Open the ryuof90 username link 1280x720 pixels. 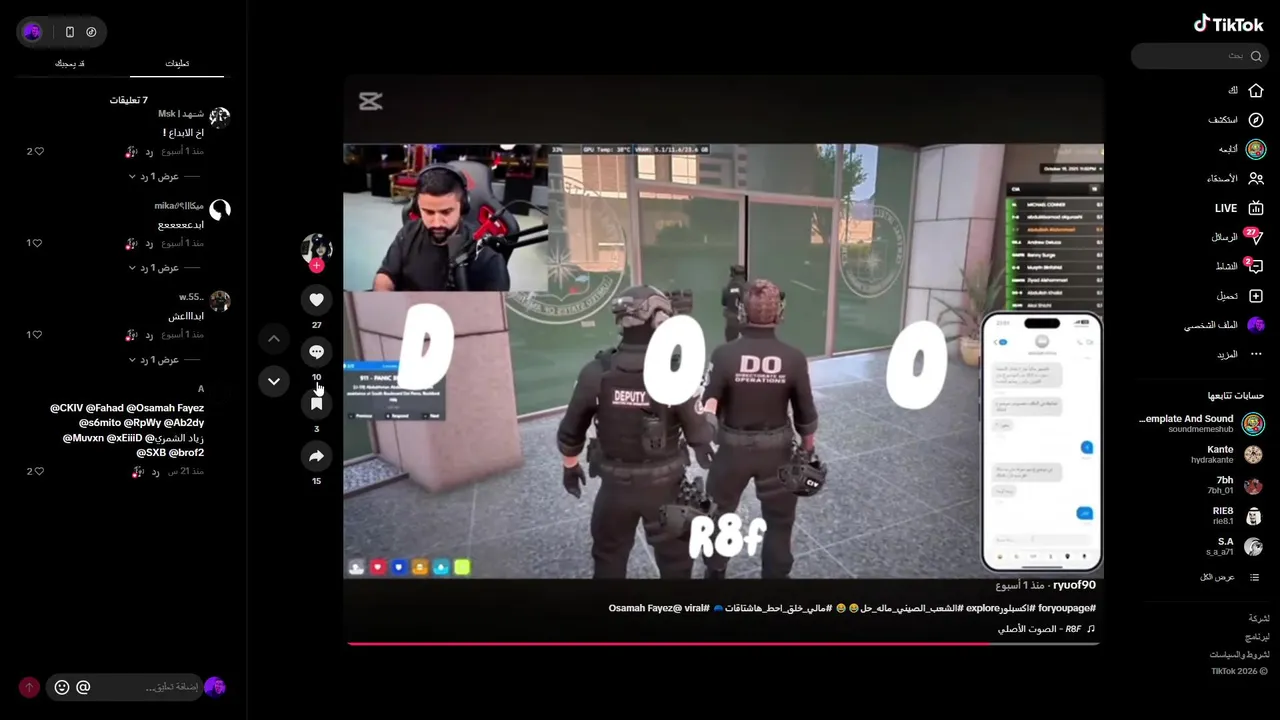click(x=1074, y=585)
